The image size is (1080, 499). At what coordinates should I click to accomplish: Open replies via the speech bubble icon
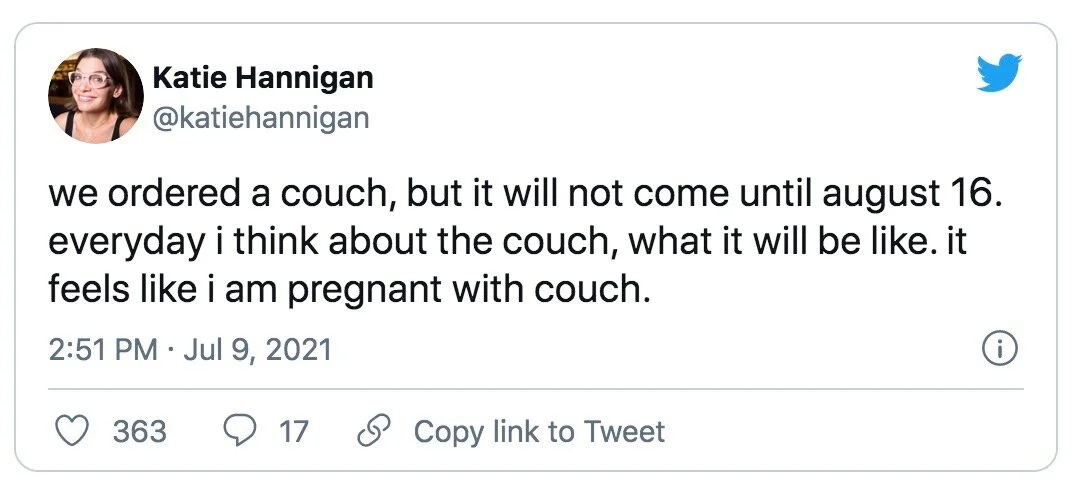coord(239,431)
